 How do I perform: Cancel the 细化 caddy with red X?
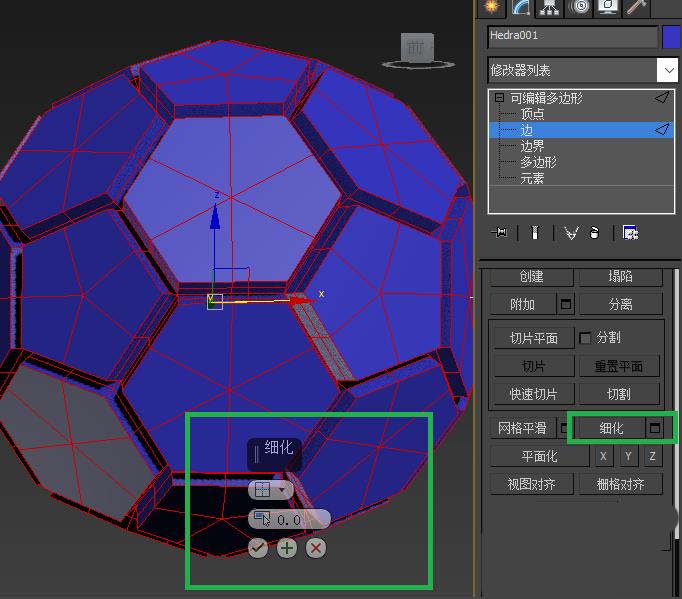coord(316,548)
